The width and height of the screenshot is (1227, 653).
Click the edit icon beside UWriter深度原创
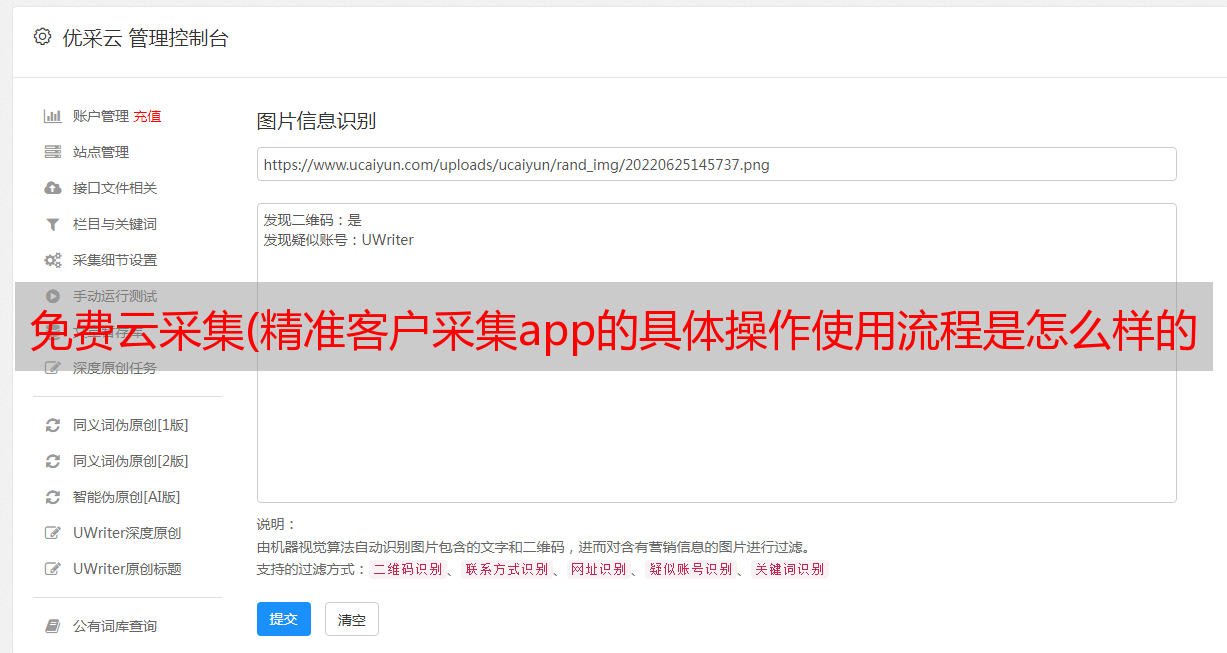click(x=53, y=533)
